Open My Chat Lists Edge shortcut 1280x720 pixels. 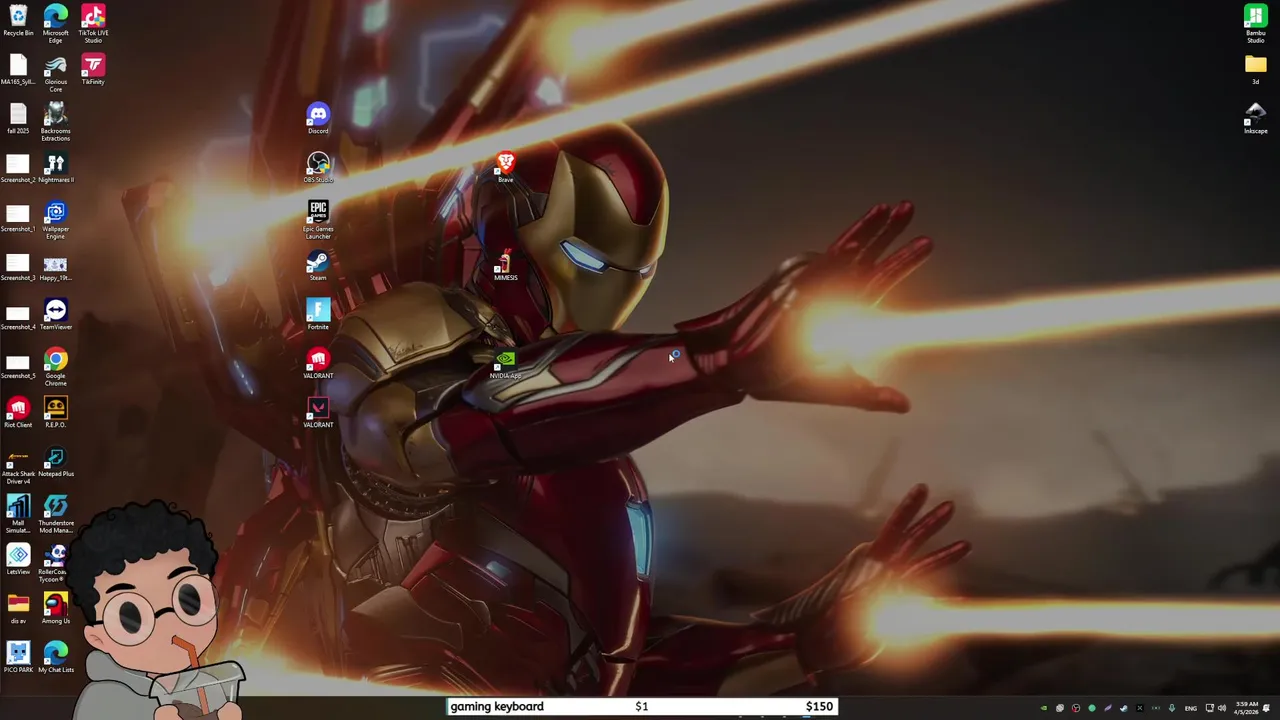point(56,657)
